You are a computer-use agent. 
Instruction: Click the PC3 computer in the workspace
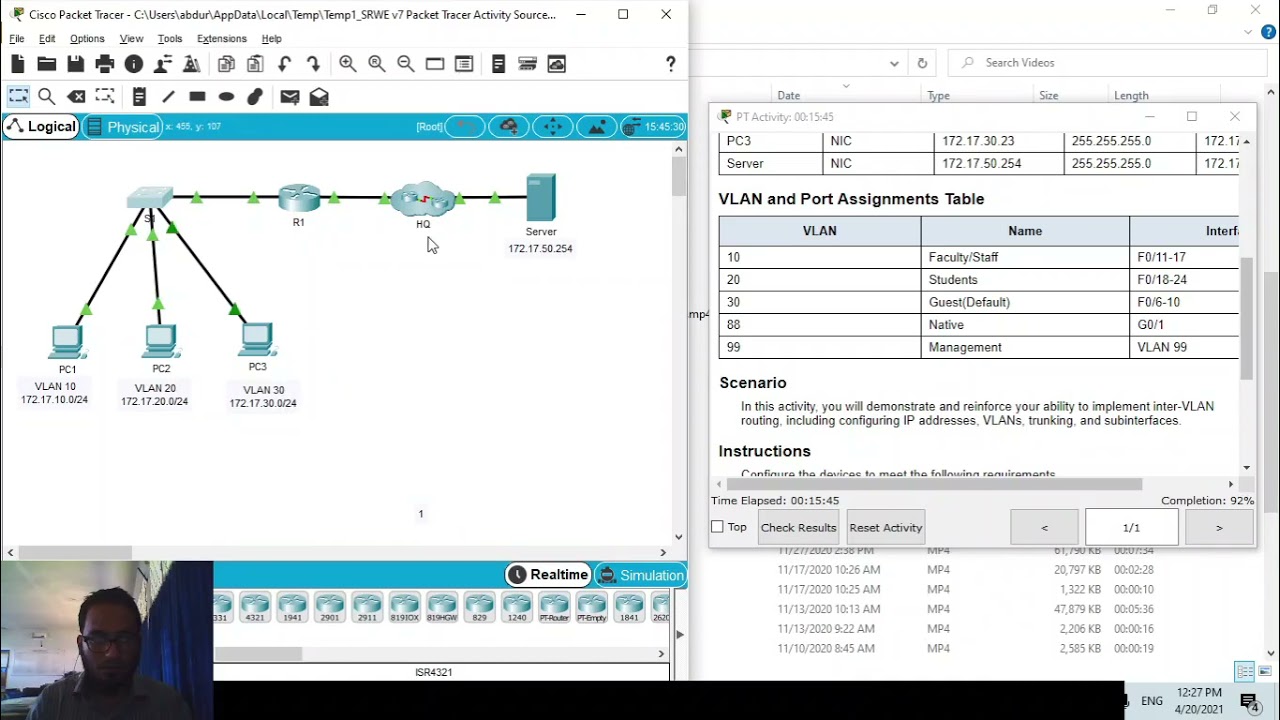[257, 340]
